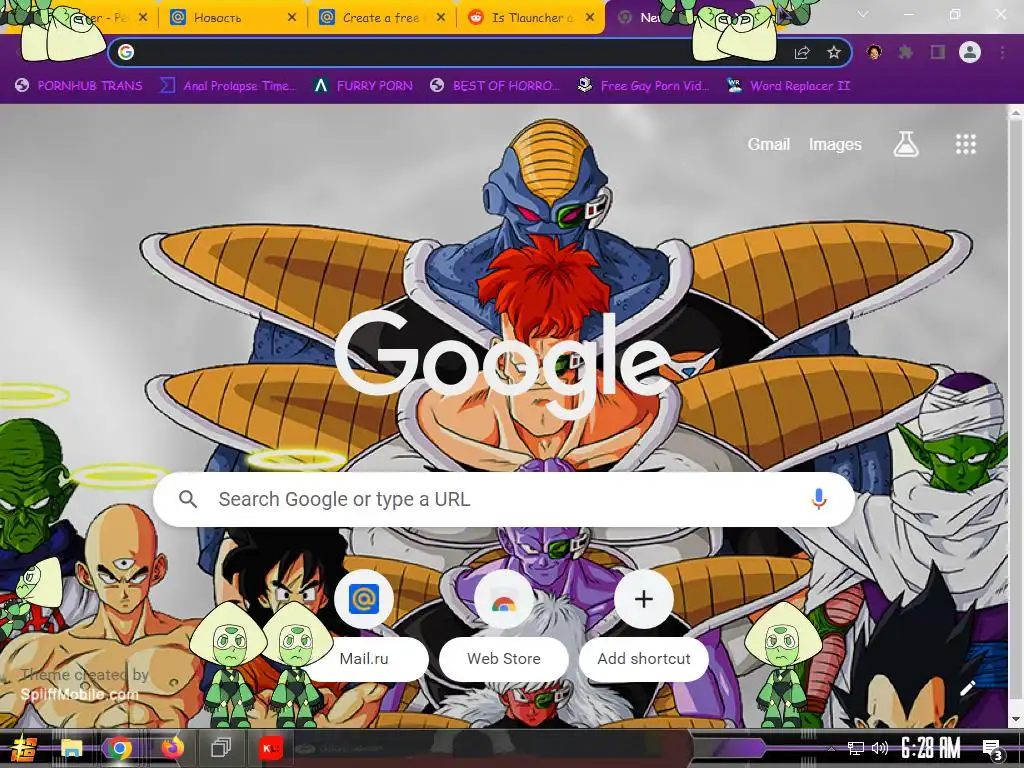1024x768 pixels.
Task: Click the extension avatar icon next to star
Action: (874, 52)
